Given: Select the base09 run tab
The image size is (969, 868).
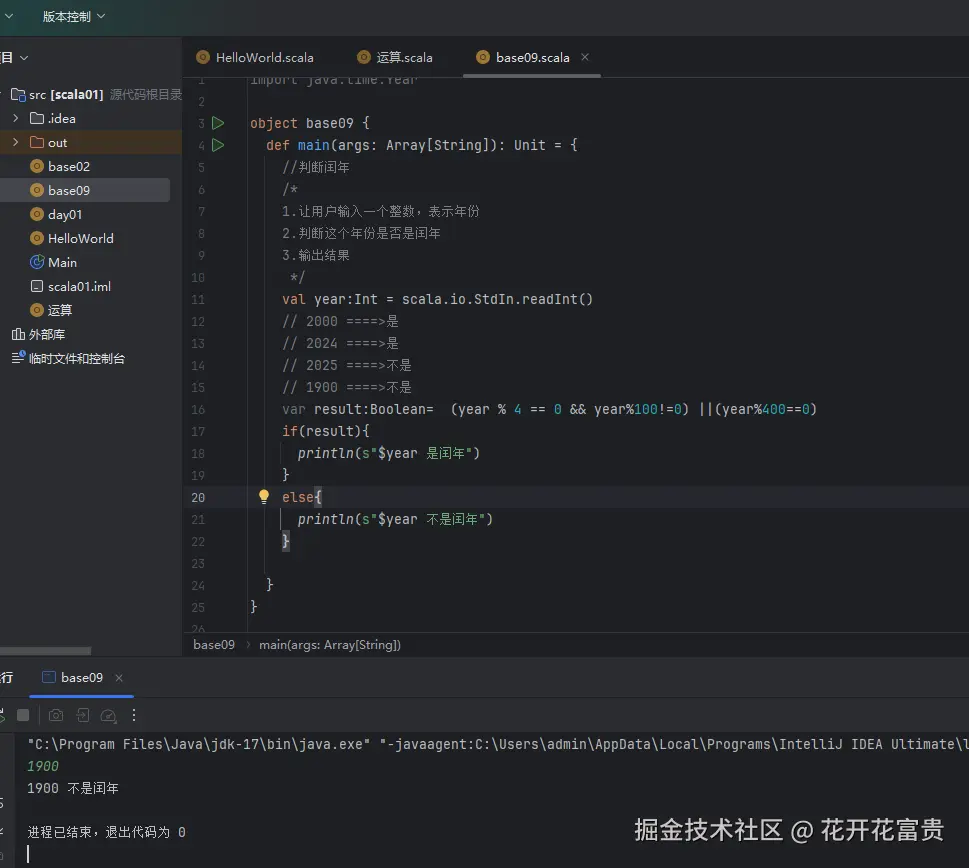Looking at the screenshot, I should [x=82, y=678].
